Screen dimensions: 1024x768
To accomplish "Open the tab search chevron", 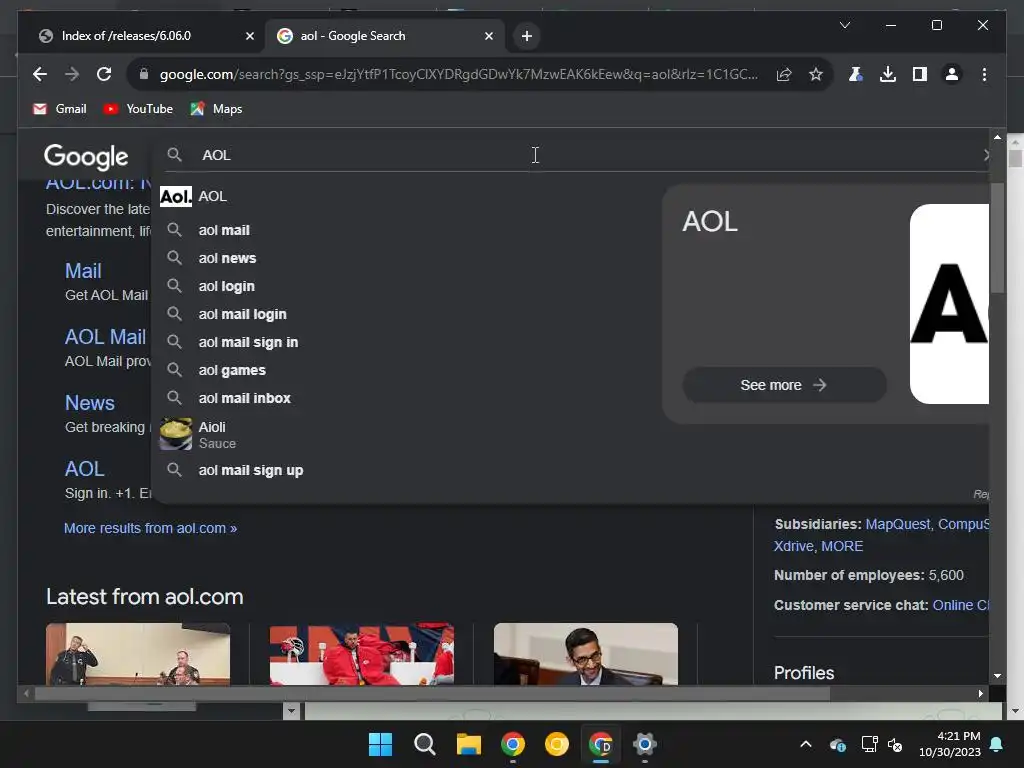I will (x=844, y=25).
